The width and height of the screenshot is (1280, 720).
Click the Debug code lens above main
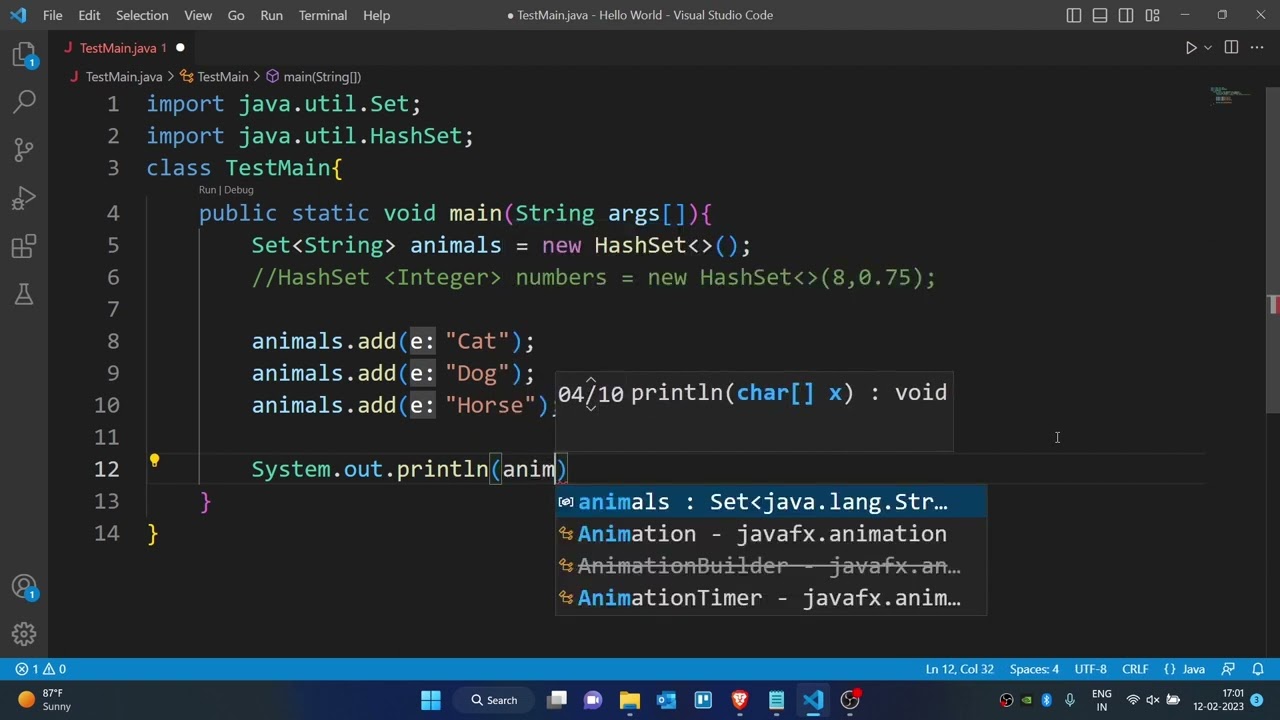coord(239,190)
